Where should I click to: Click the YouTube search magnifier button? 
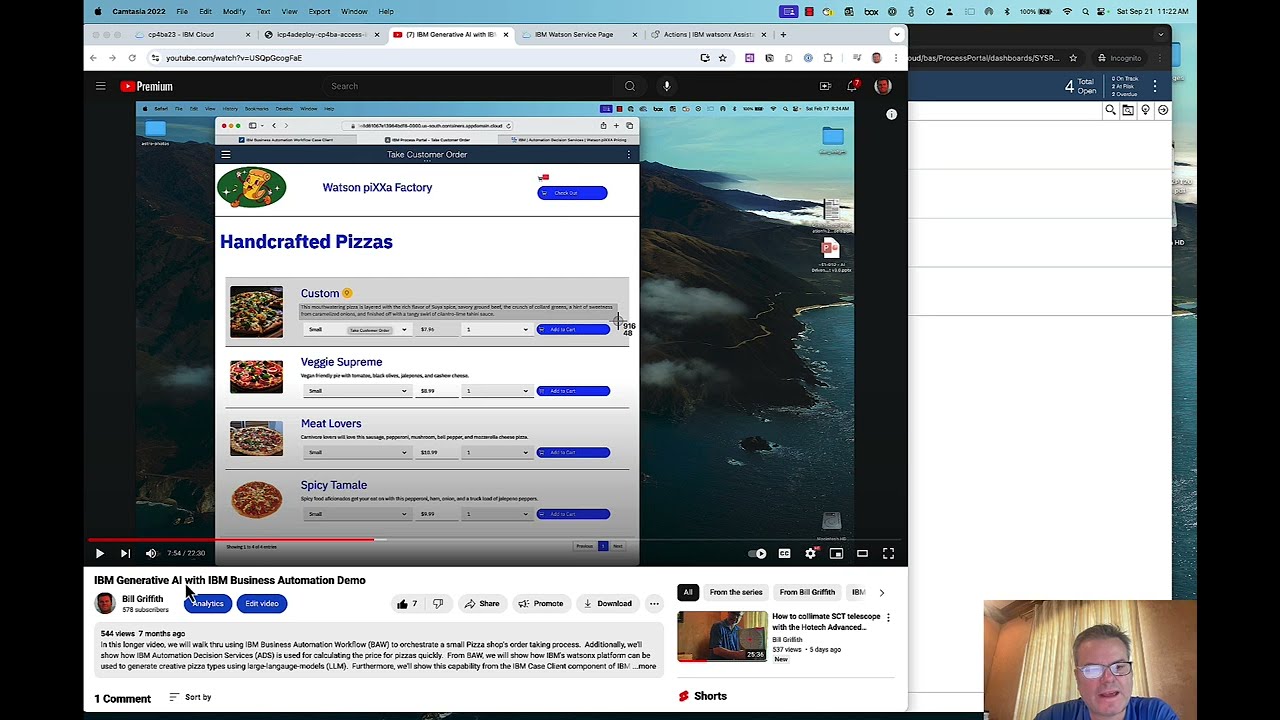pyautogui.click(x=630, y=86)
